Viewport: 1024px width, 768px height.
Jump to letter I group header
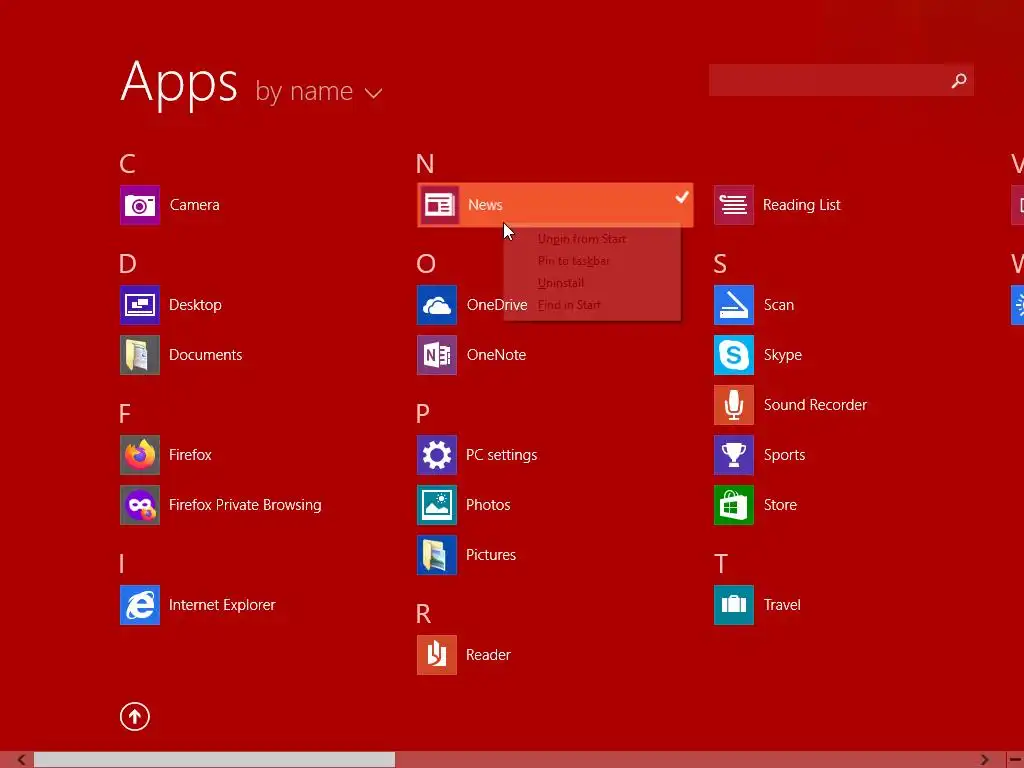(x=121, y=564)
